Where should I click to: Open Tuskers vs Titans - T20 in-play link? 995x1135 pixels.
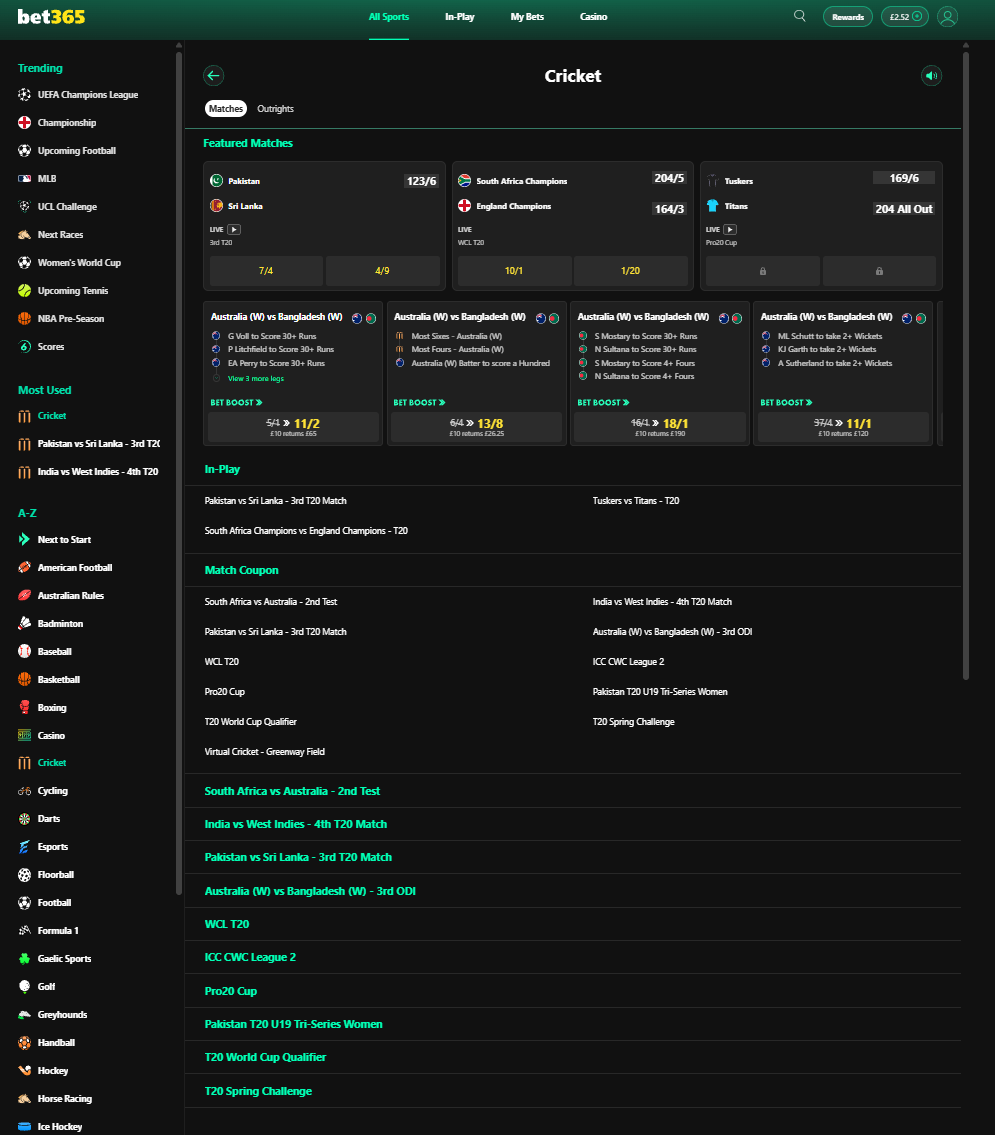pos(635,501)
